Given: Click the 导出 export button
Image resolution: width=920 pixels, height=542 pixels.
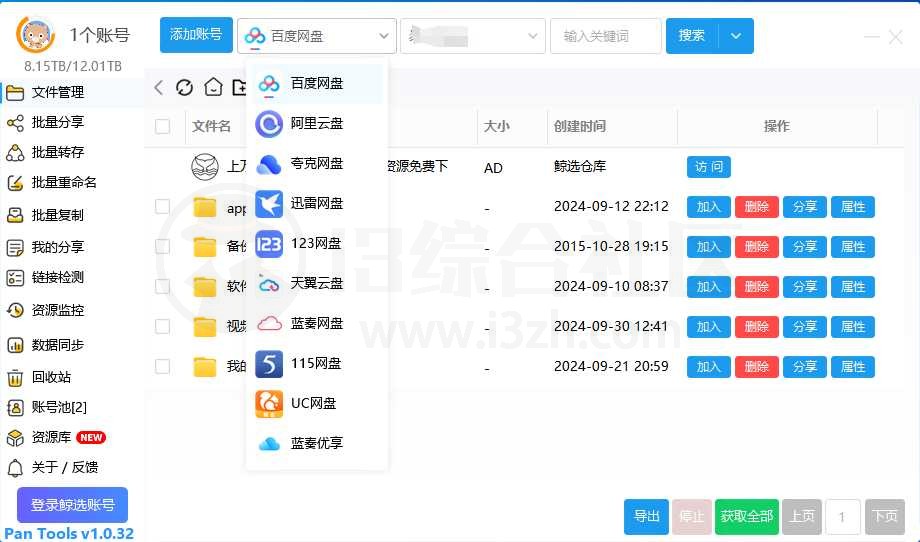Looking at the screenshot, I should (x=647, y=516).
